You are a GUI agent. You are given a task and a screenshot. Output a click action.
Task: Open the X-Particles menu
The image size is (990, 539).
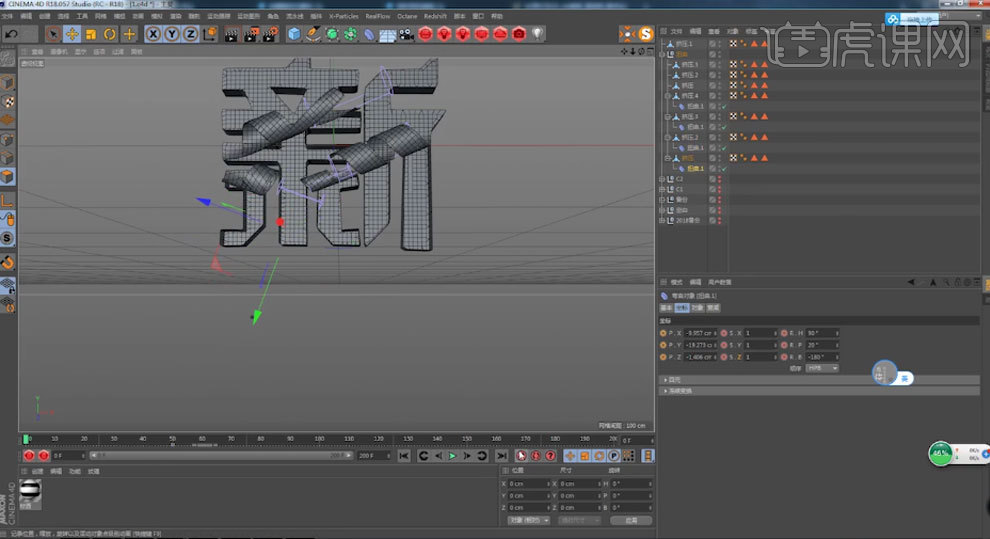(343, 16)
